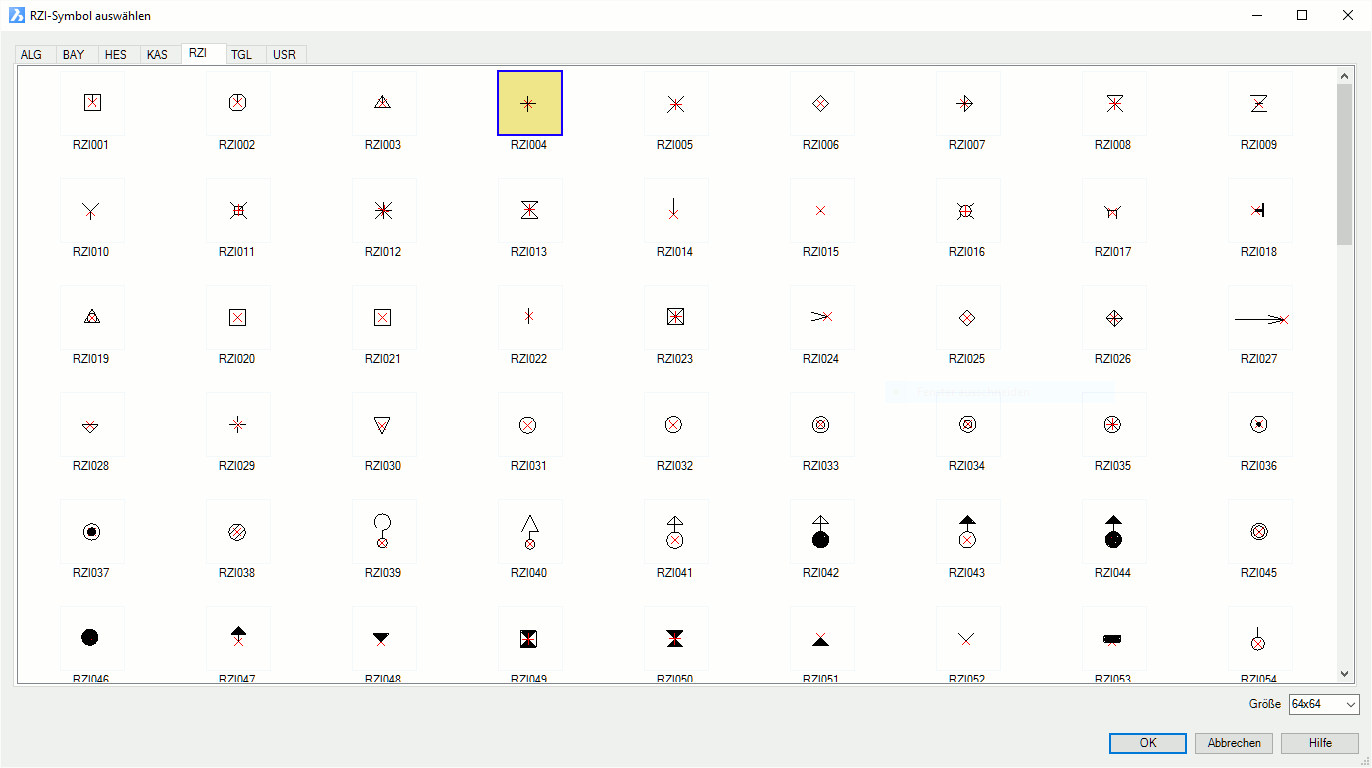Select the RZI035 red star circle symbol
This screenshot has width=1372, height=768.
tap(1114, 424)
